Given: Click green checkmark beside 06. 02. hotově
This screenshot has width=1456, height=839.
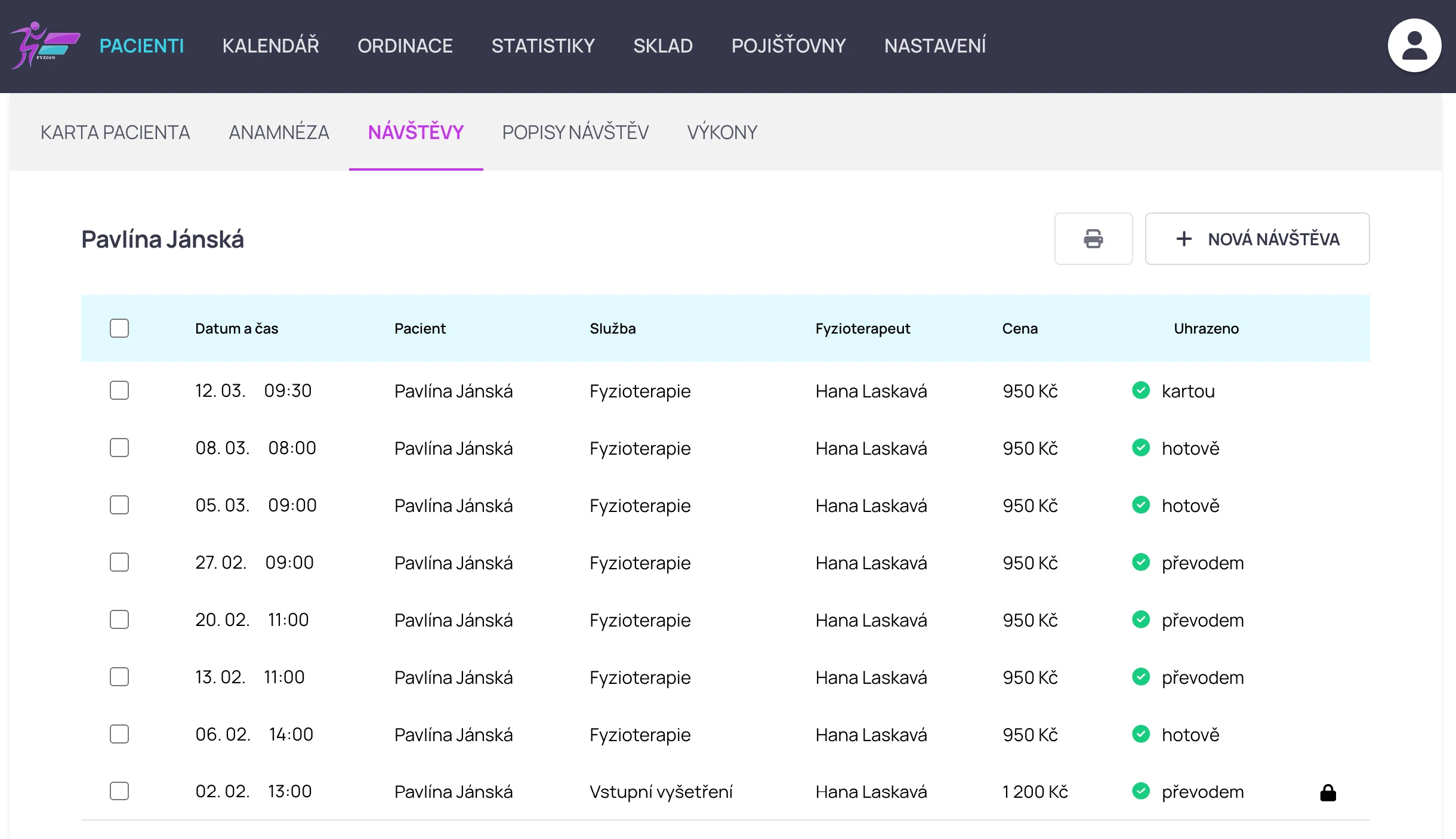Looking at the screenshot, I should pyautogui.click(x=1141, y=734).
